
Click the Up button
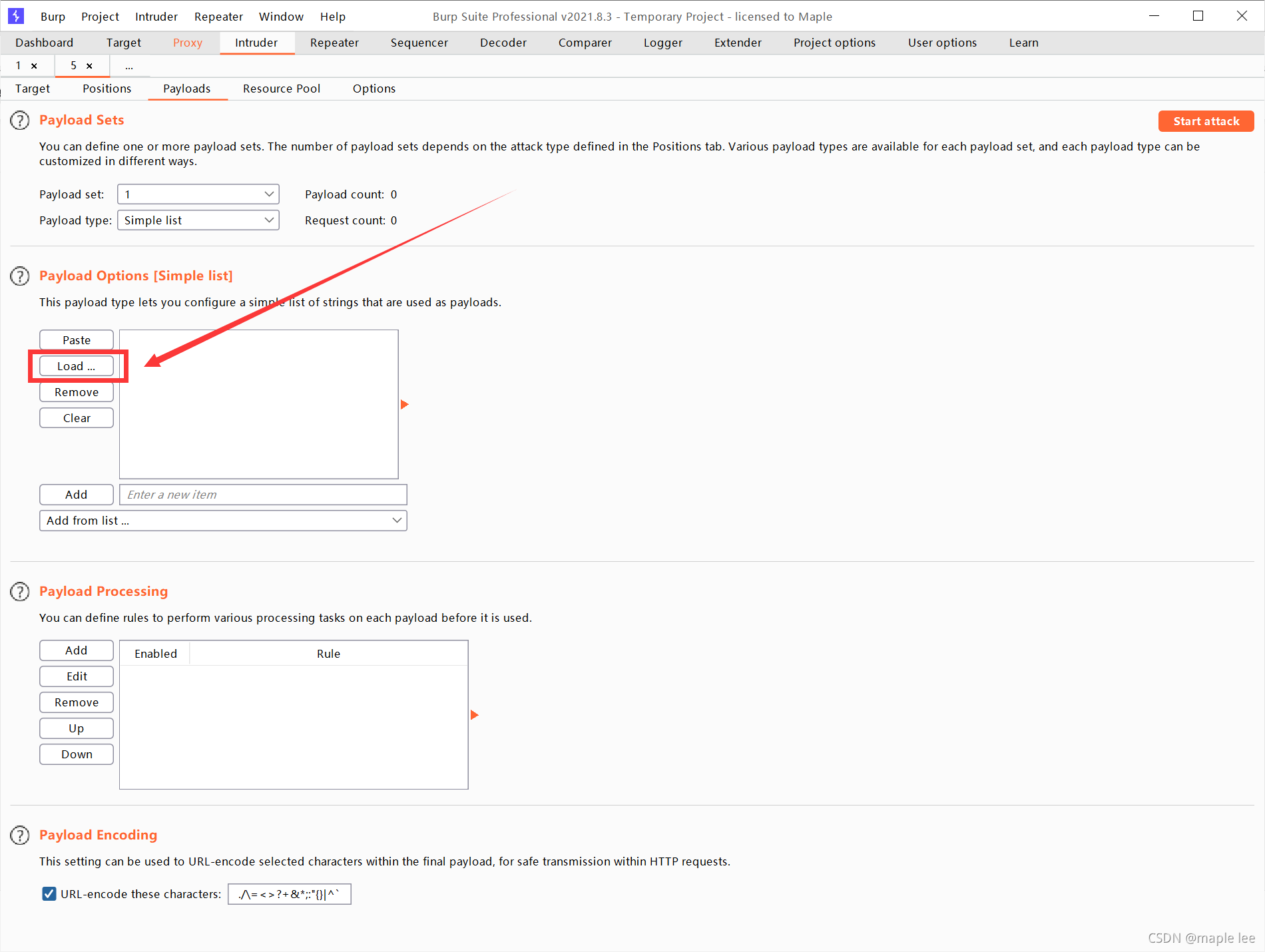point(77,728)
